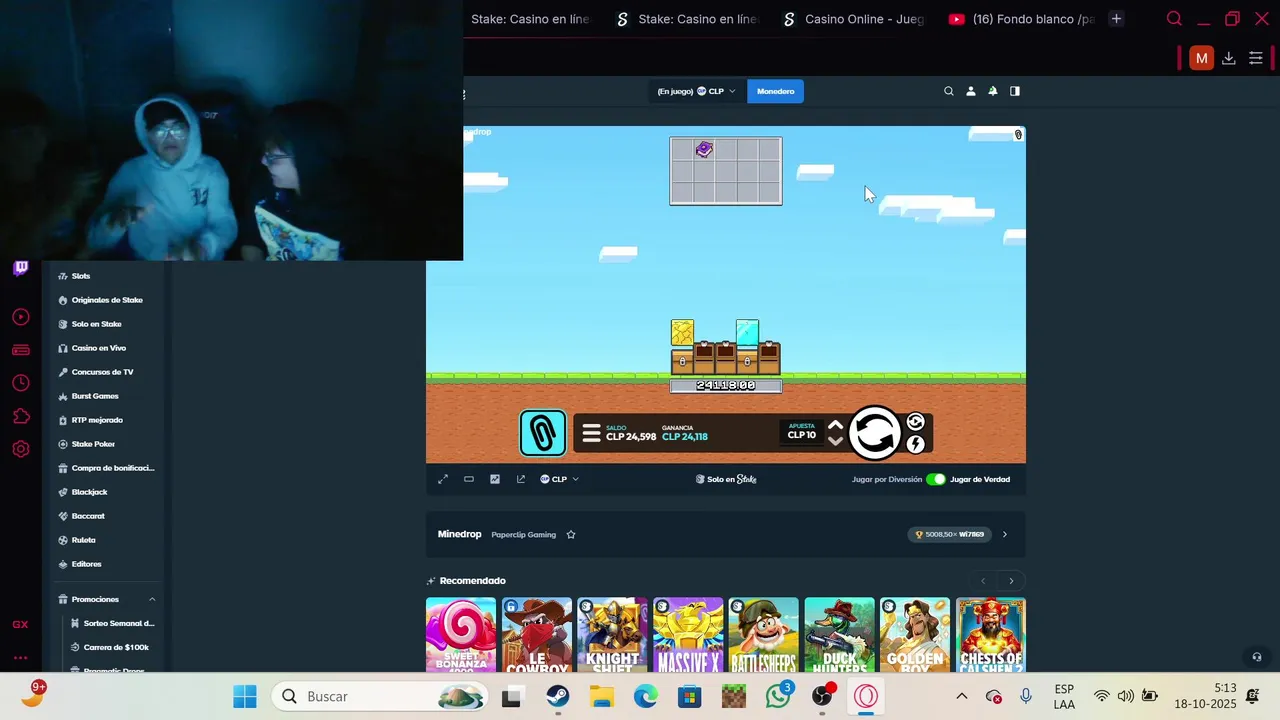Select Originales de Stake in sidebar
This screenshot has height=720, width=1280.
coord(107,300)
